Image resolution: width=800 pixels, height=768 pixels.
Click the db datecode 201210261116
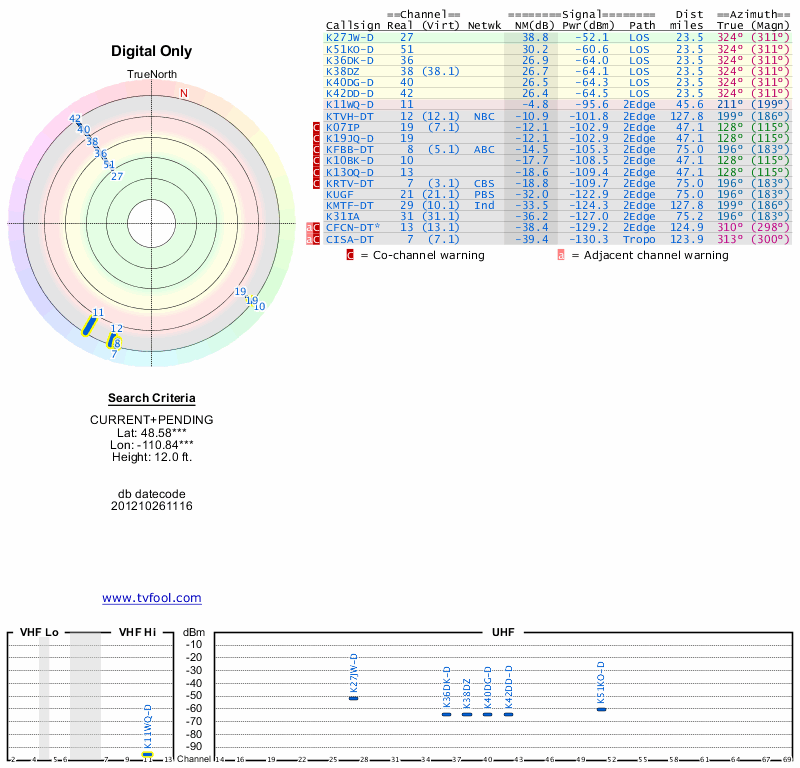pos(152,506)
